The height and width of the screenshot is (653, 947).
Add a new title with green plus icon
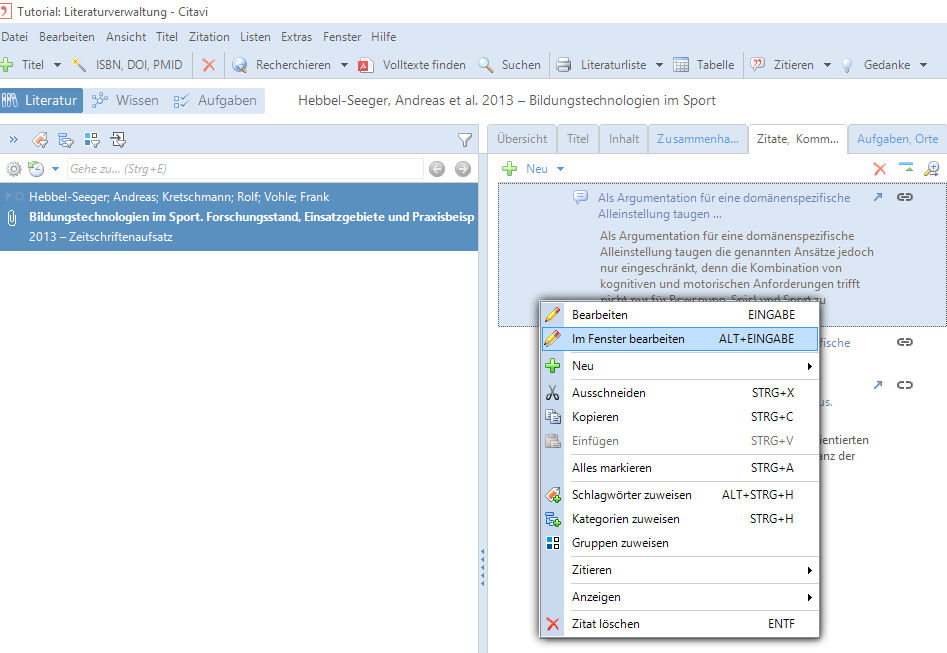point(7,65)
